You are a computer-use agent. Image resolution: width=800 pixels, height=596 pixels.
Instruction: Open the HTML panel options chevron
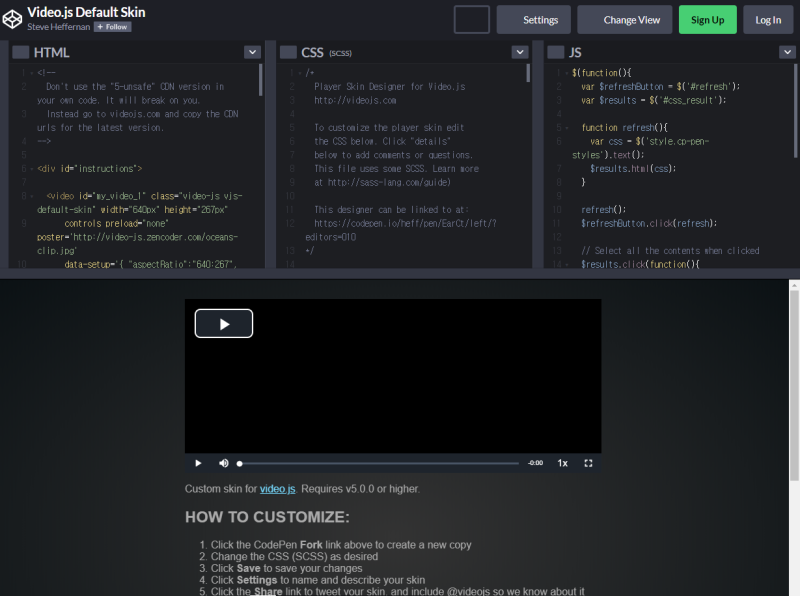pos(253,51)
